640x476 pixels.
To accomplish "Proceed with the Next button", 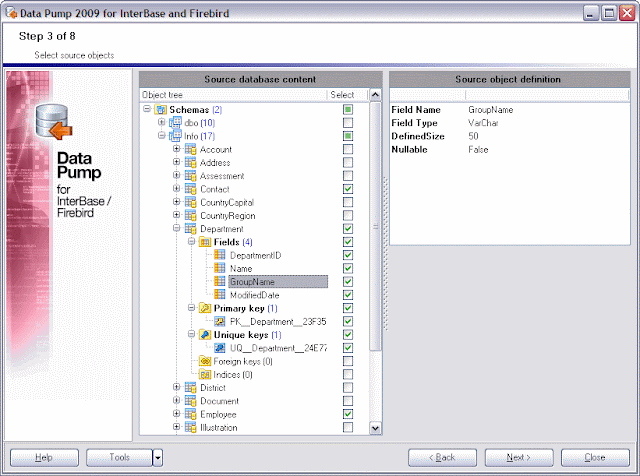I will (519, 458).
